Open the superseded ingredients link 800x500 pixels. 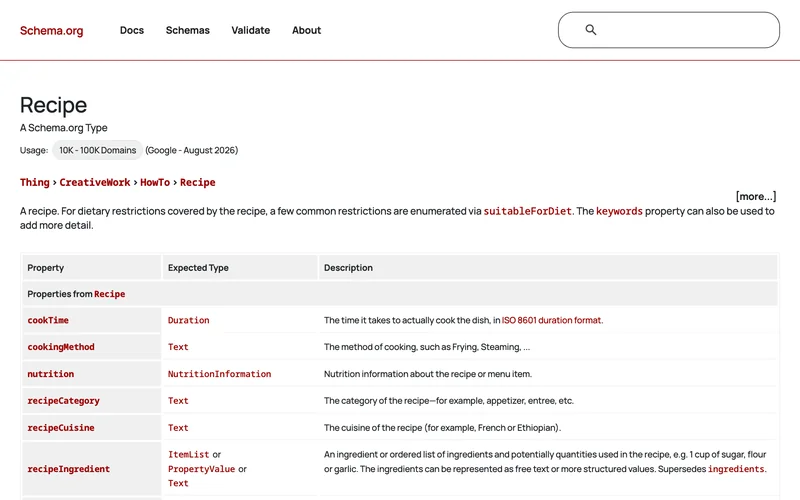click(736, 469)
